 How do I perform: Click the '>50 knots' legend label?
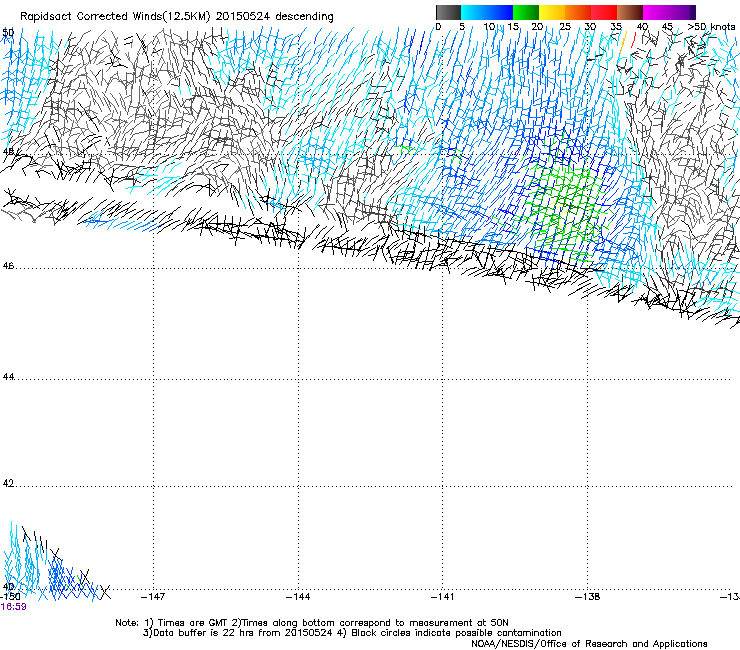711,27
